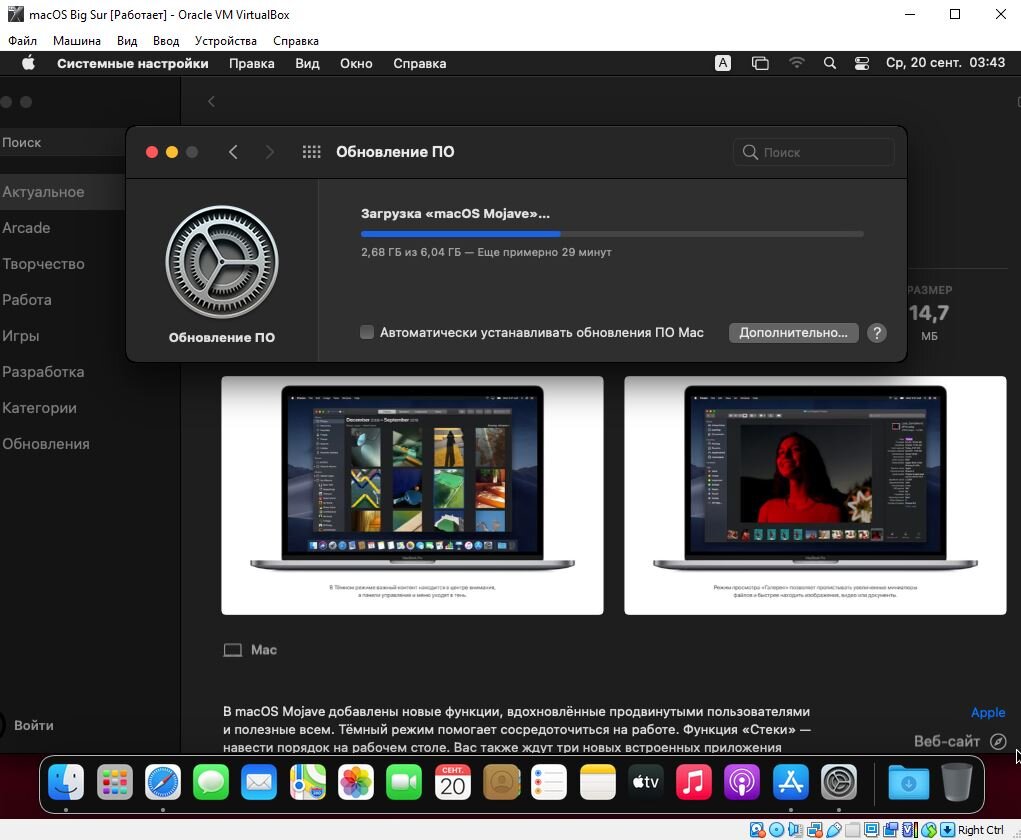Image resolution: width=1021 pixels, height=840 pixels.
Task: Open Apple TV app in Dock
Action: click(645, 782)
